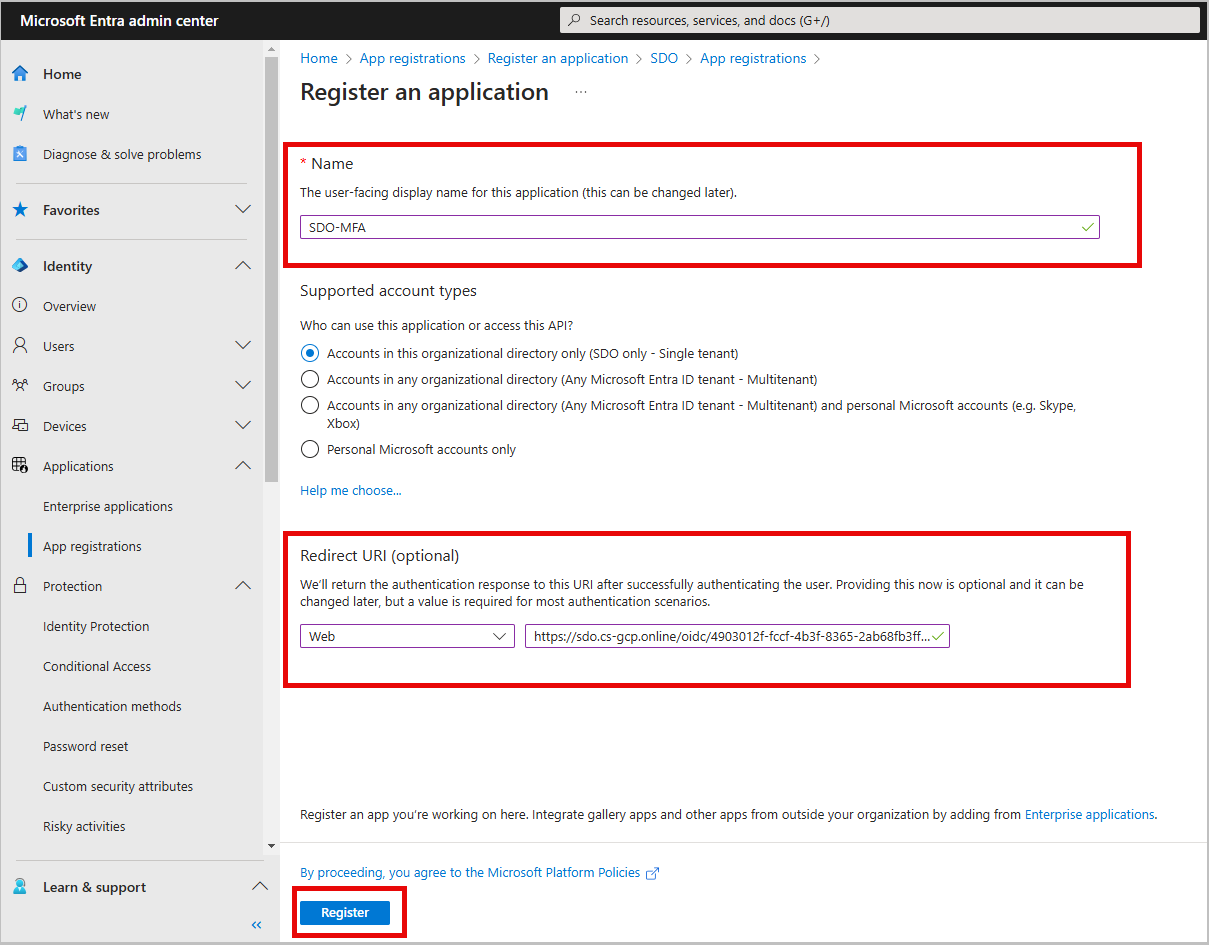Open the Web platform type dropdown
The width and height of the screenshot is (1209, 945).
click(x=407, y=636)
